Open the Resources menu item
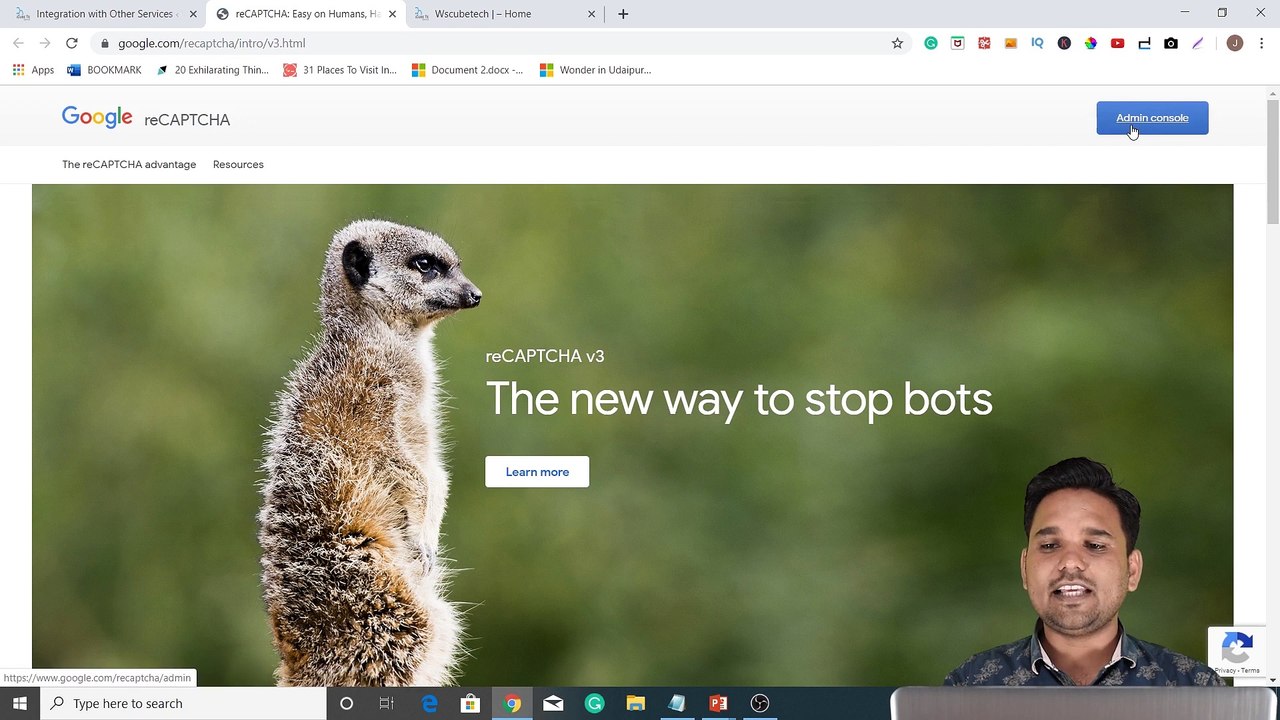 coord(238,164)
